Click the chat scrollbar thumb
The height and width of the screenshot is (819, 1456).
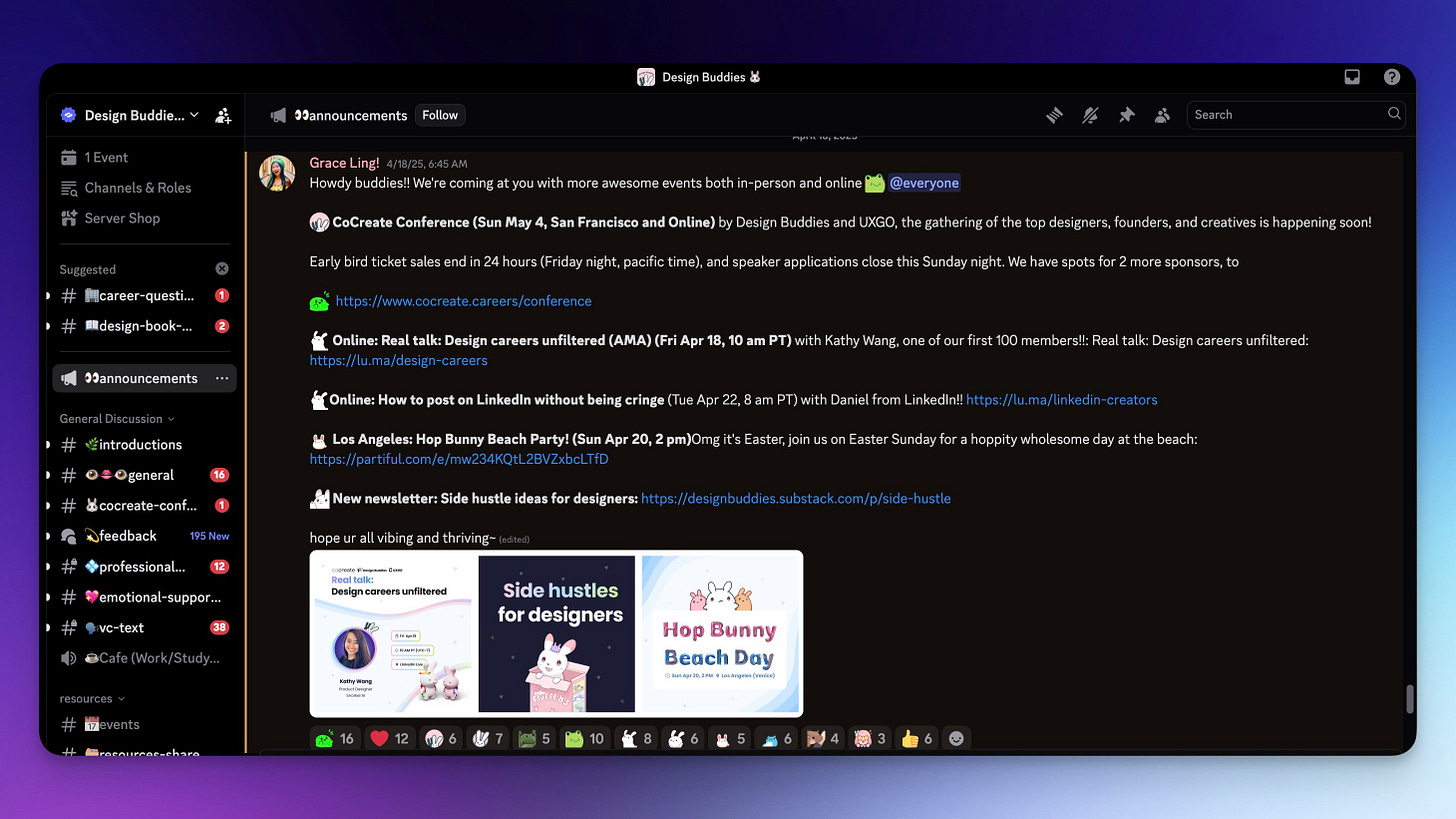tap(1410, 699)
